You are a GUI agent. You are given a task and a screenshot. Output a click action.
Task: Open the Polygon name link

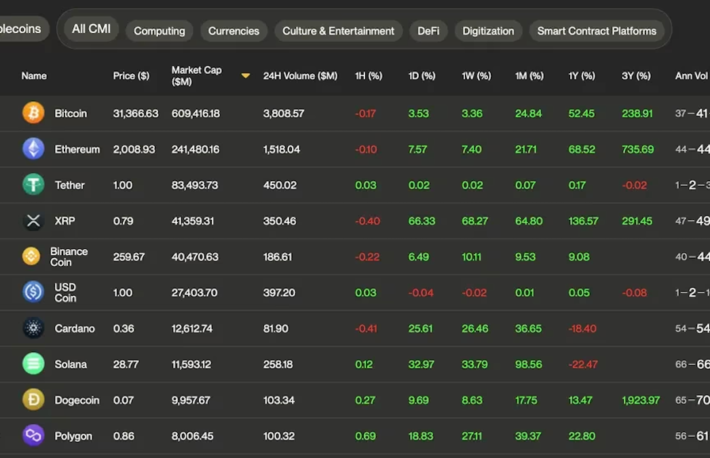pyautogui.click(x=73, y=436)
